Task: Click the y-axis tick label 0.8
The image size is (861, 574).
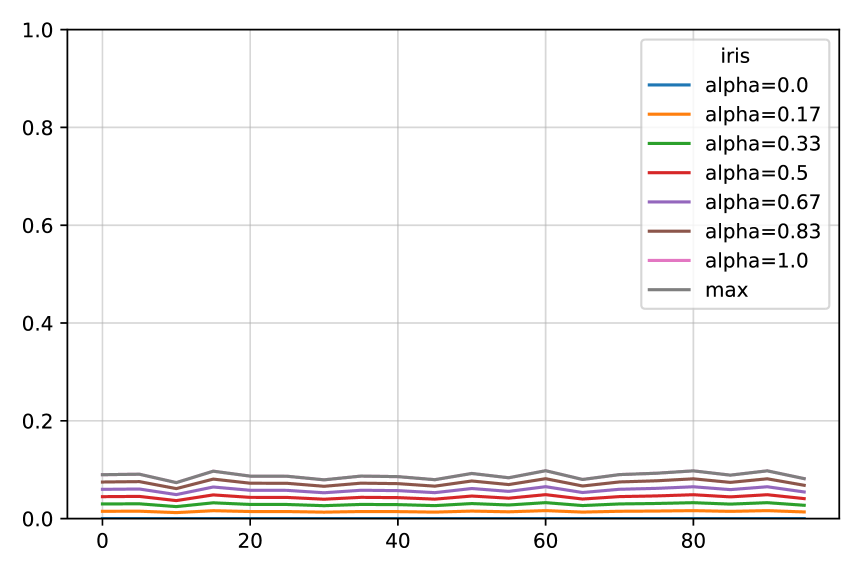Action: 37,128
